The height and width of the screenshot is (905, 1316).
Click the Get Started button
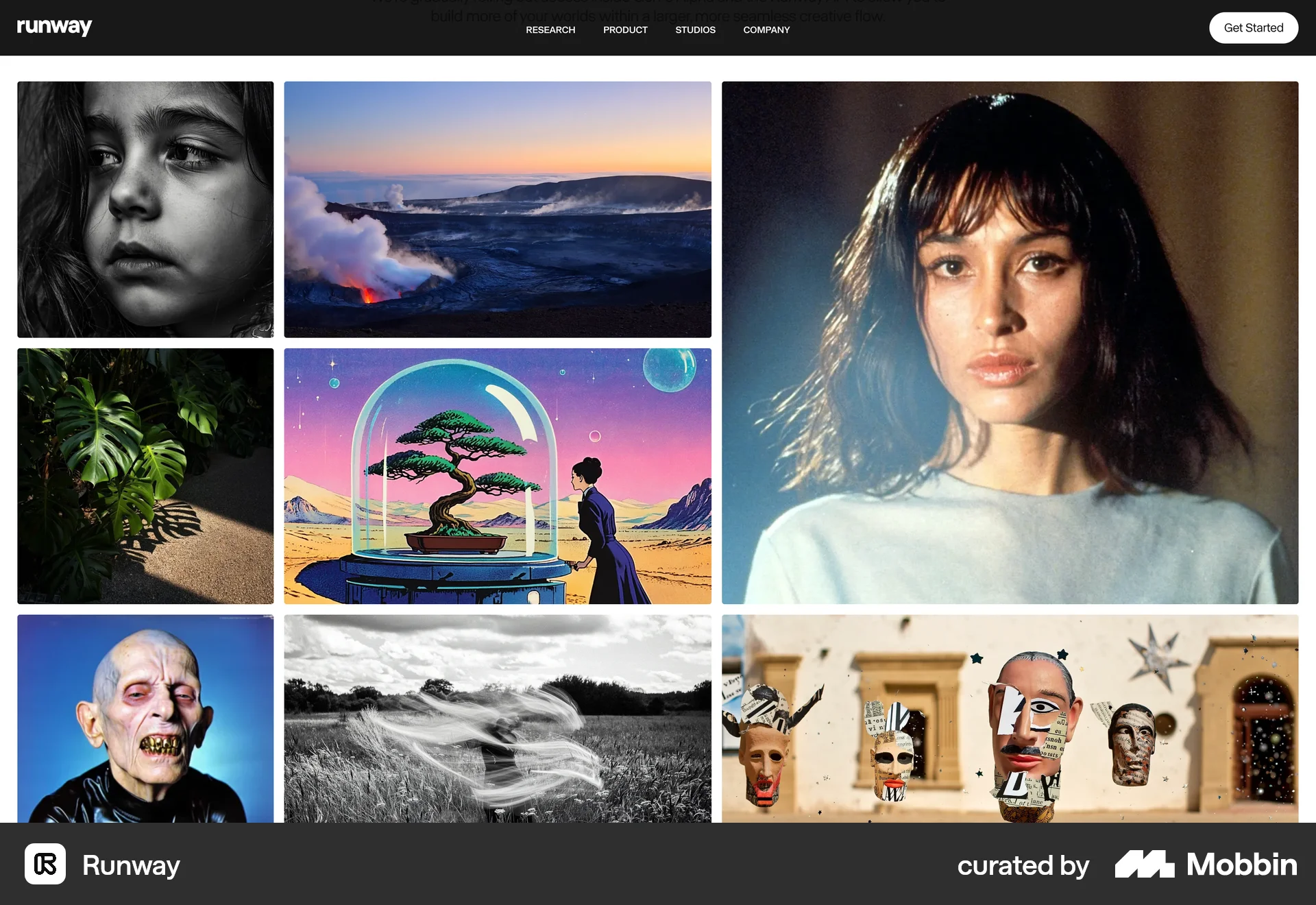pyautogui.click(x=1253, y=27)
